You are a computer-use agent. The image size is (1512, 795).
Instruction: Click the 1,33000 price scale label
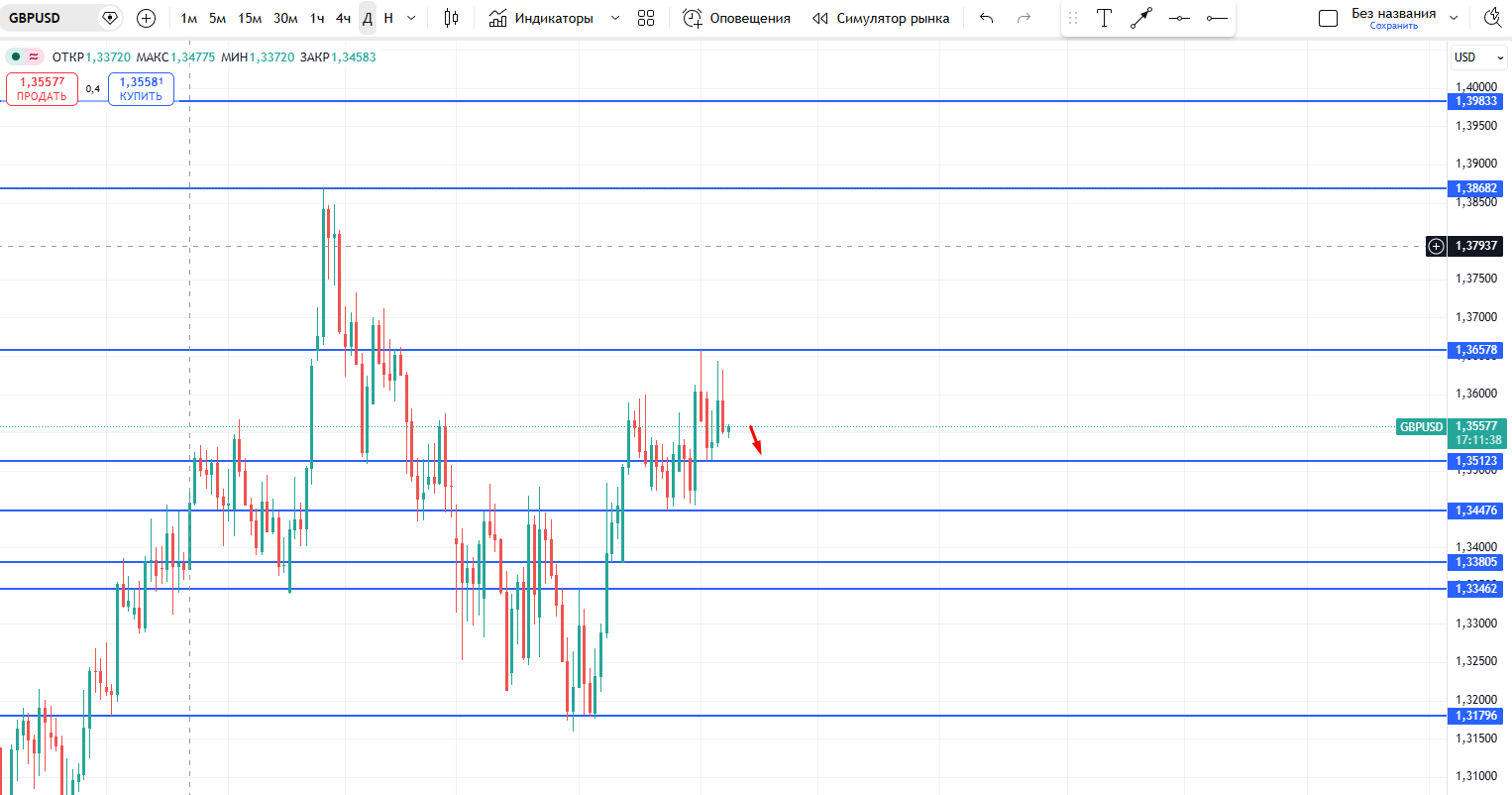1476,624
